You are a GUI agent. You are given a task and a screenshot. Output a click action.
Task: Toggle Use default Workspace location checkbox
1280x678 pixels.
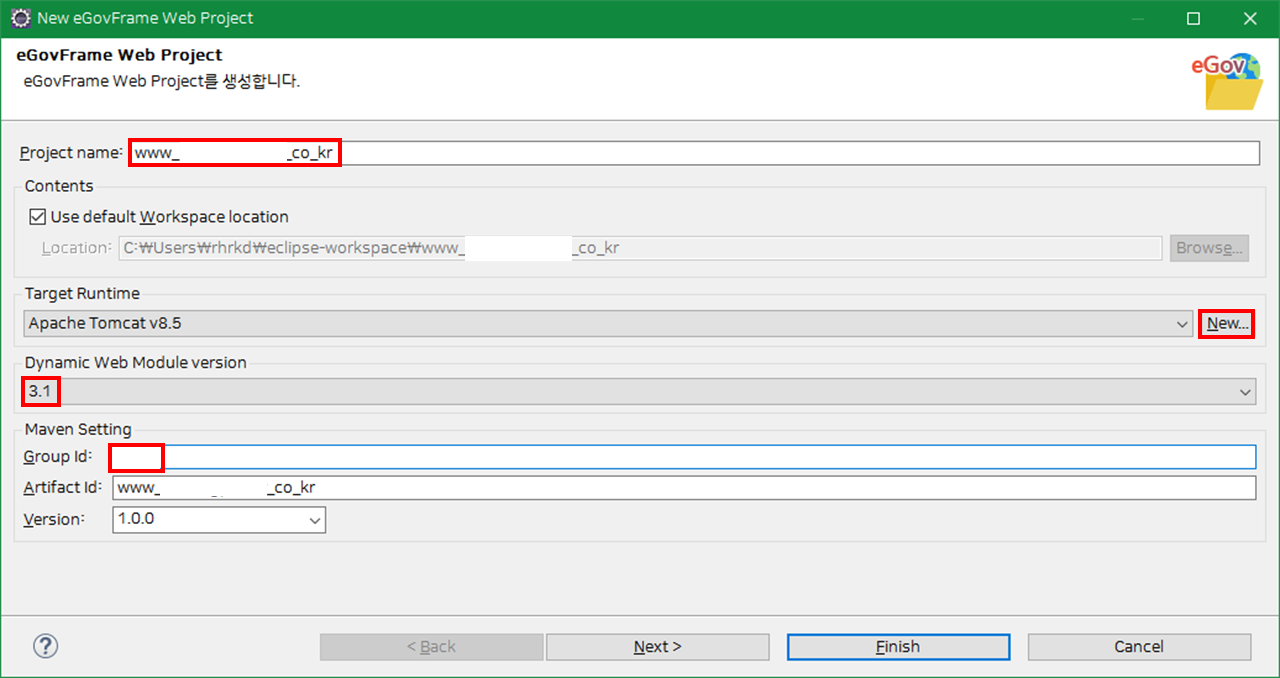point(38,217)
